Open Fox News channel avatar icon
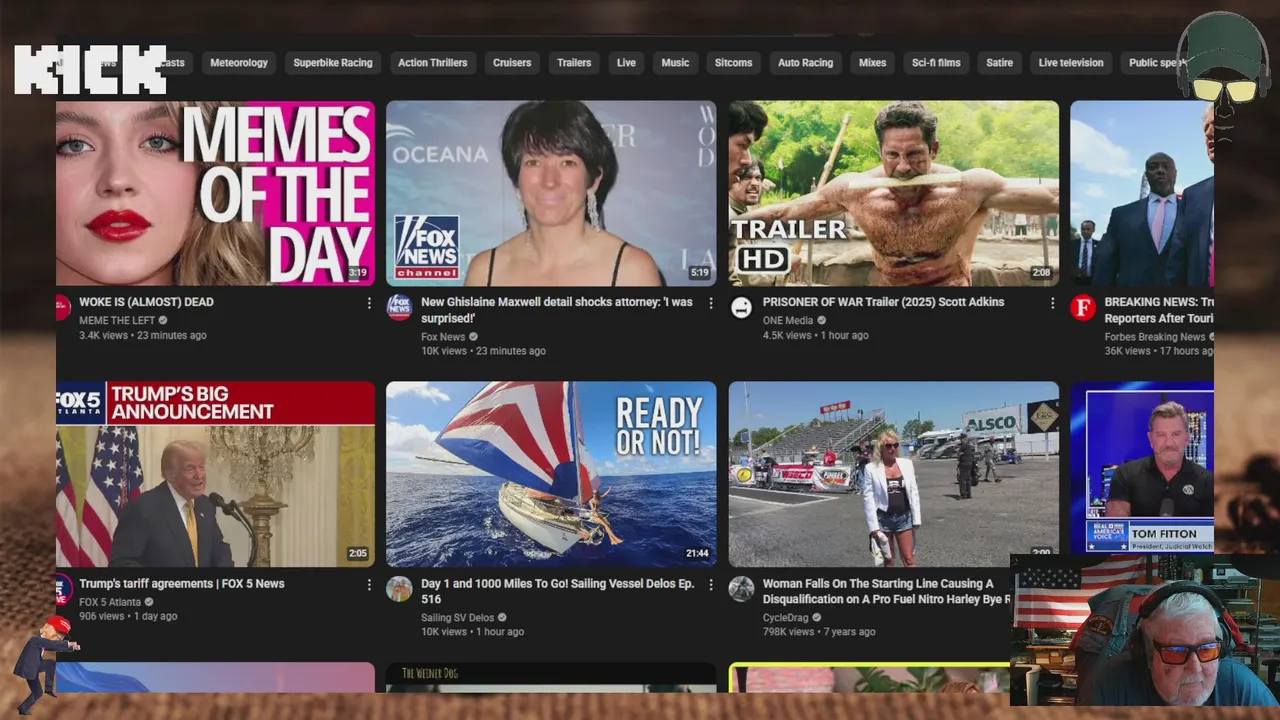This screenshot has height=720, width=1280. click(x=399, y=307)
